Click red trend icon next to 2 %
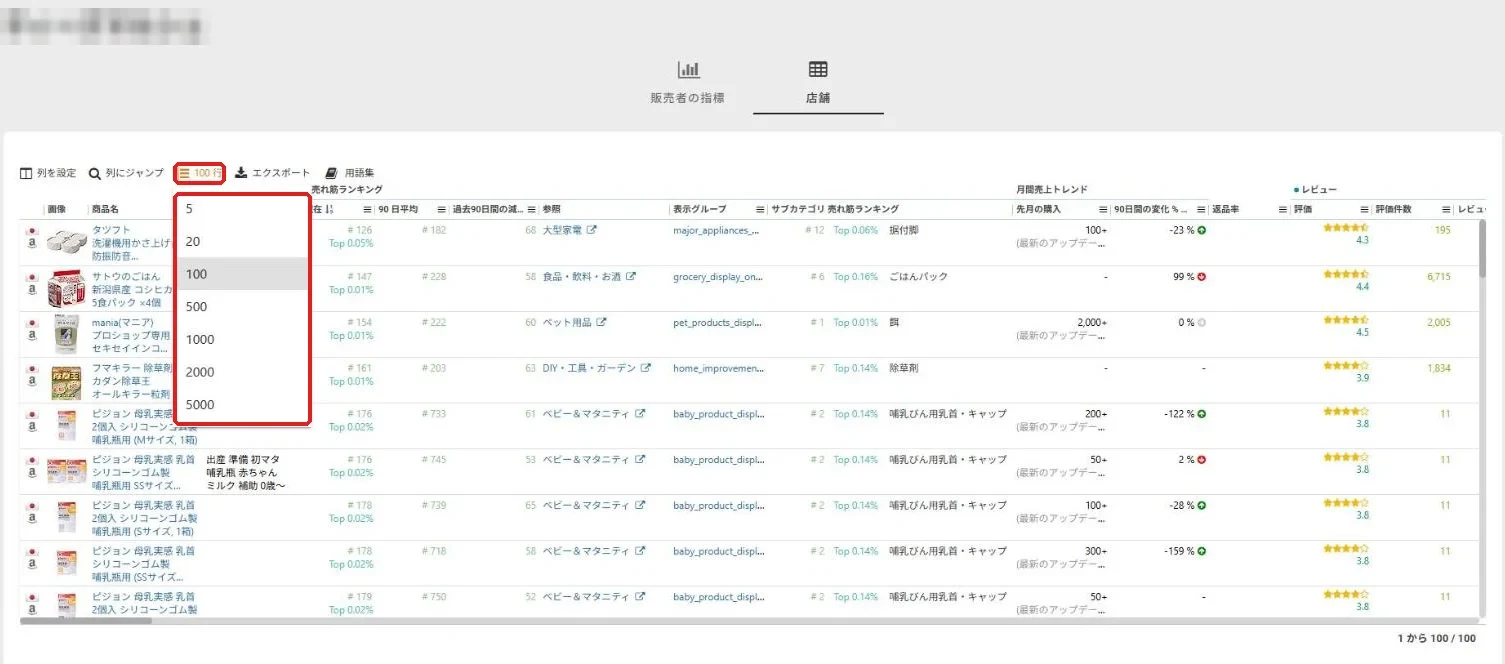1505x664 pixels. (x=1202, y=460)
